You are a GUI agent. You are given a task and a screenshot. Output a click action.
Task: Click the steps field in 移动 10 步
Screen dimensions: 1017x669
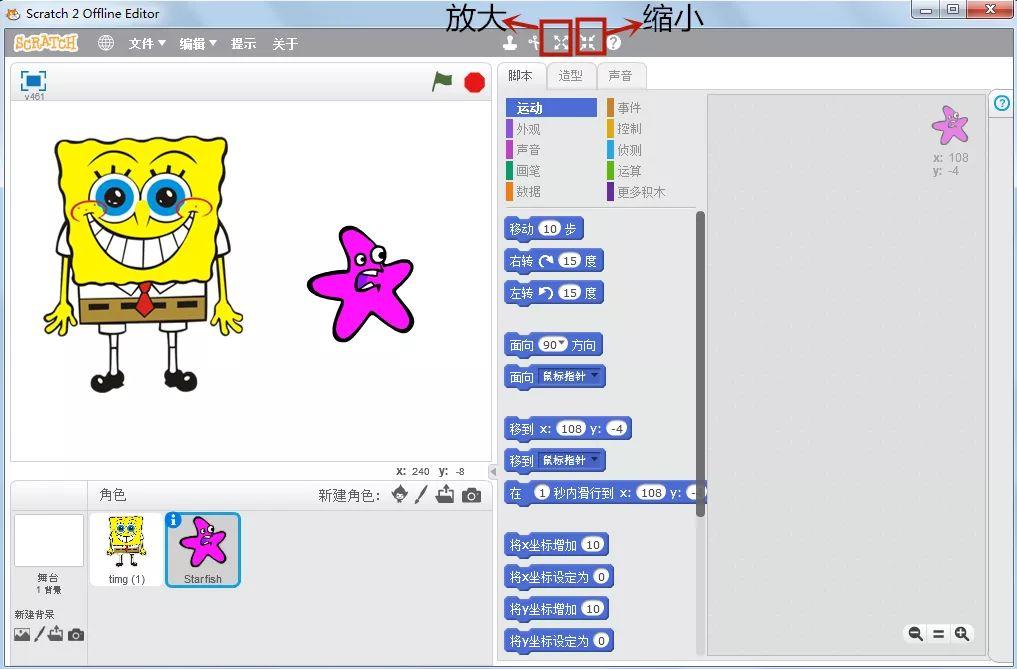[550, 228]
